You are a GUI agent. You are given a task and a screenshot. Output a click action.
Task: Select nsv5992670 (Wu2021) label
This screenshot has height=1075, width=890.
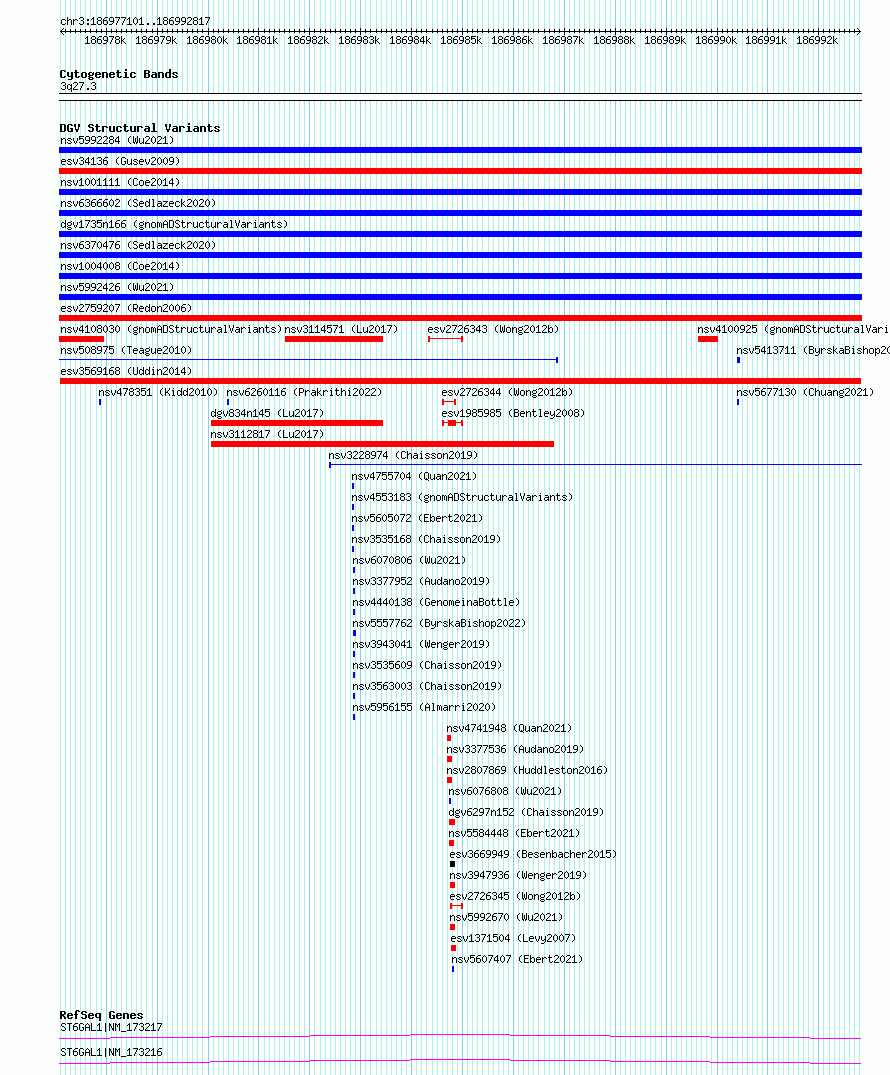click(506, 917)
